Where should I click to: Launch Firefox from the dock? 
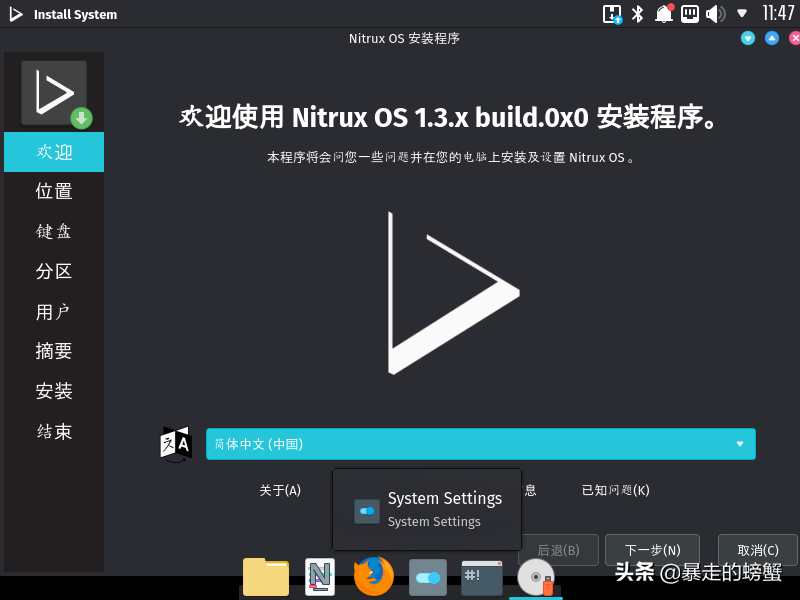tap(374, 577)
